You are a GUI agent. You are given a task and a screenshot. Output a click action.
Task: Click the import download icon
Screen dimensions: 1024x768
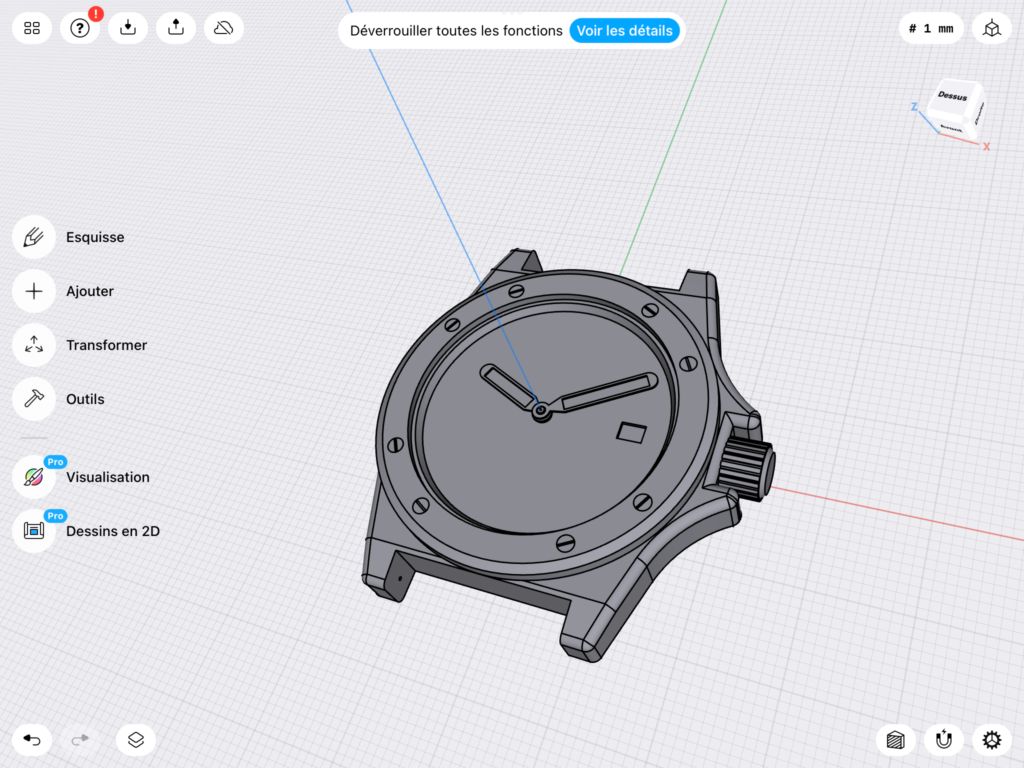click(128, 28)
